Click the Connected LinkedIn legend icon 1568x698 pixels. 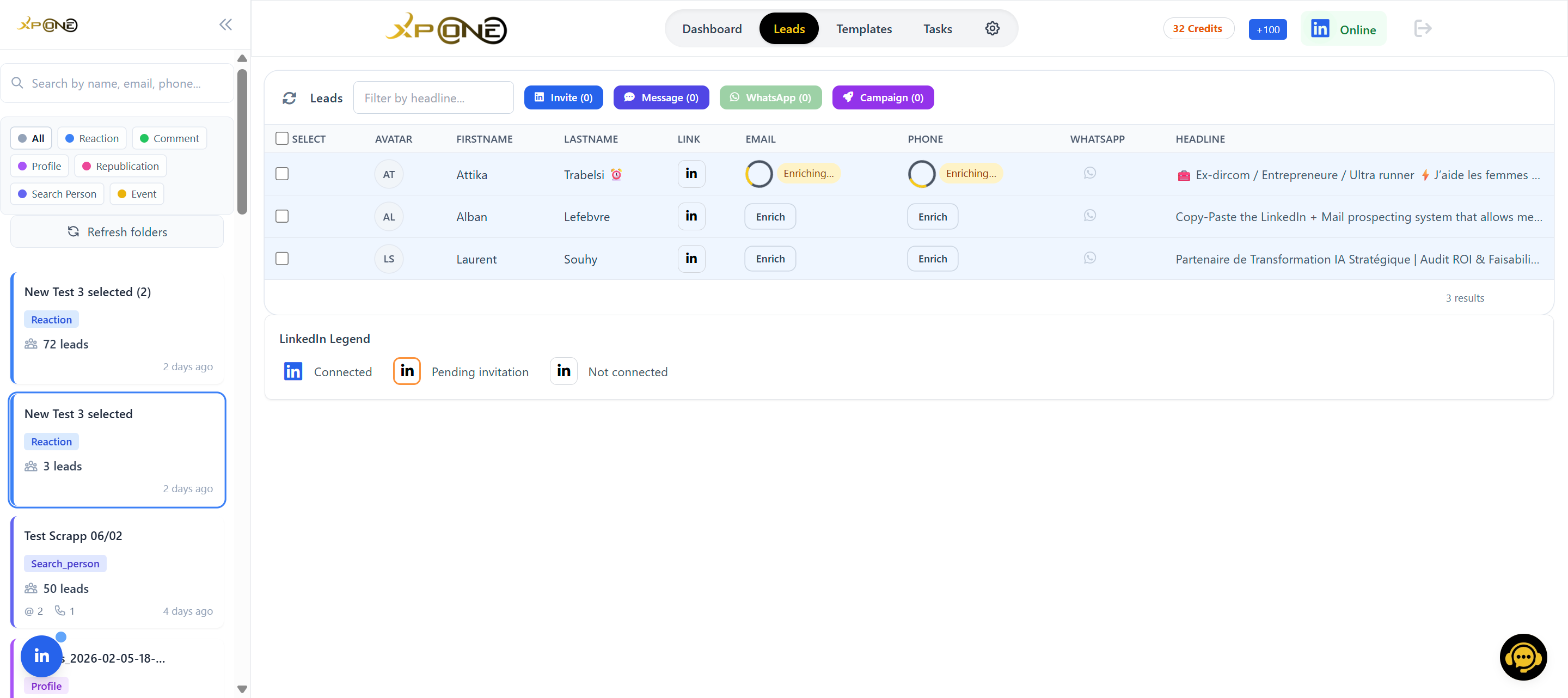pyautogui.click(x=293, y=371)
